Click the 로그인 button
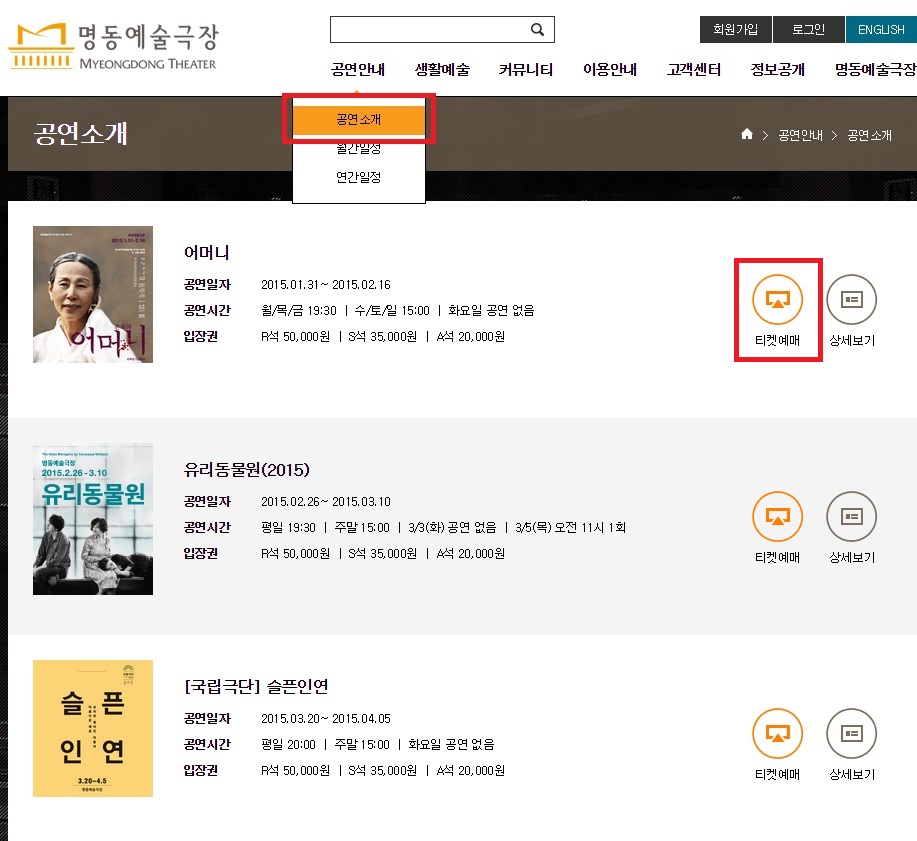Screen dimensions: 917x841 [808, 29]
